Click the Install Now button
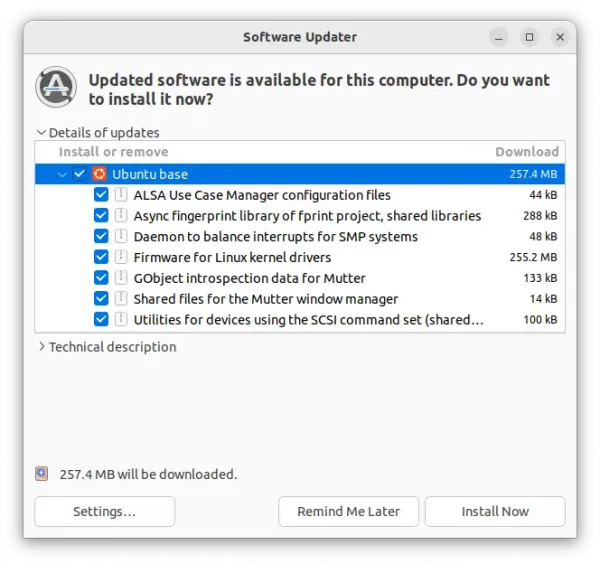The image size is (600, 564). [x=495, y=511]
